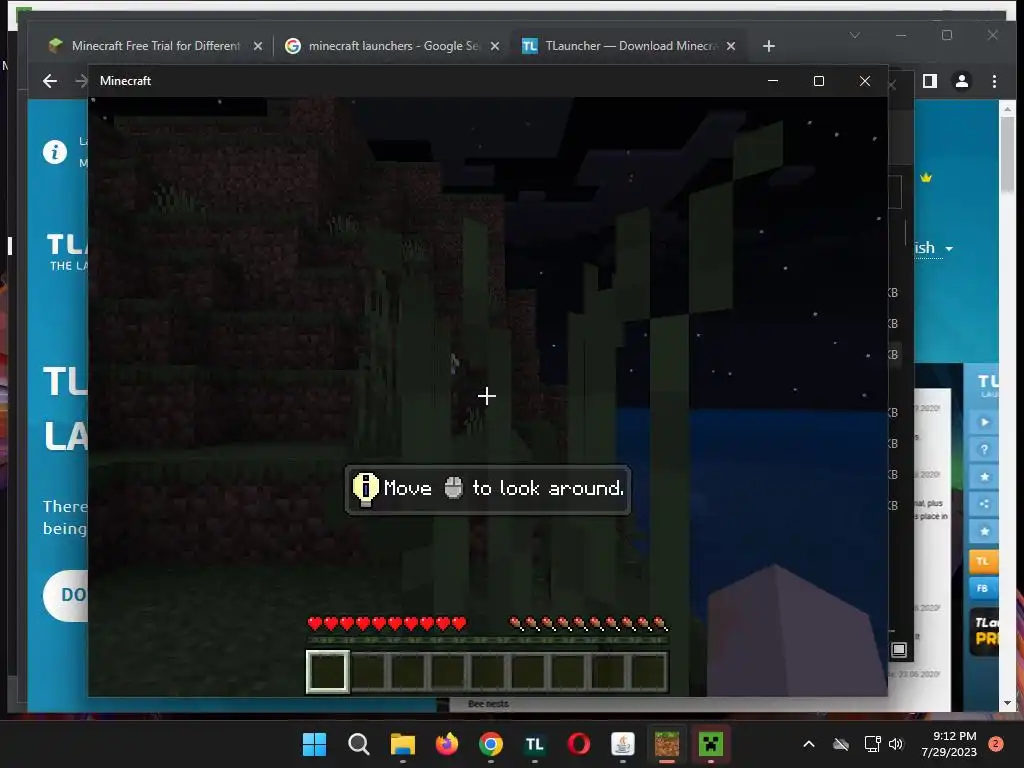The width and height of the screenshot is (1024, 768).
Task: Open network settings tray icon
Action: [872, 744]
